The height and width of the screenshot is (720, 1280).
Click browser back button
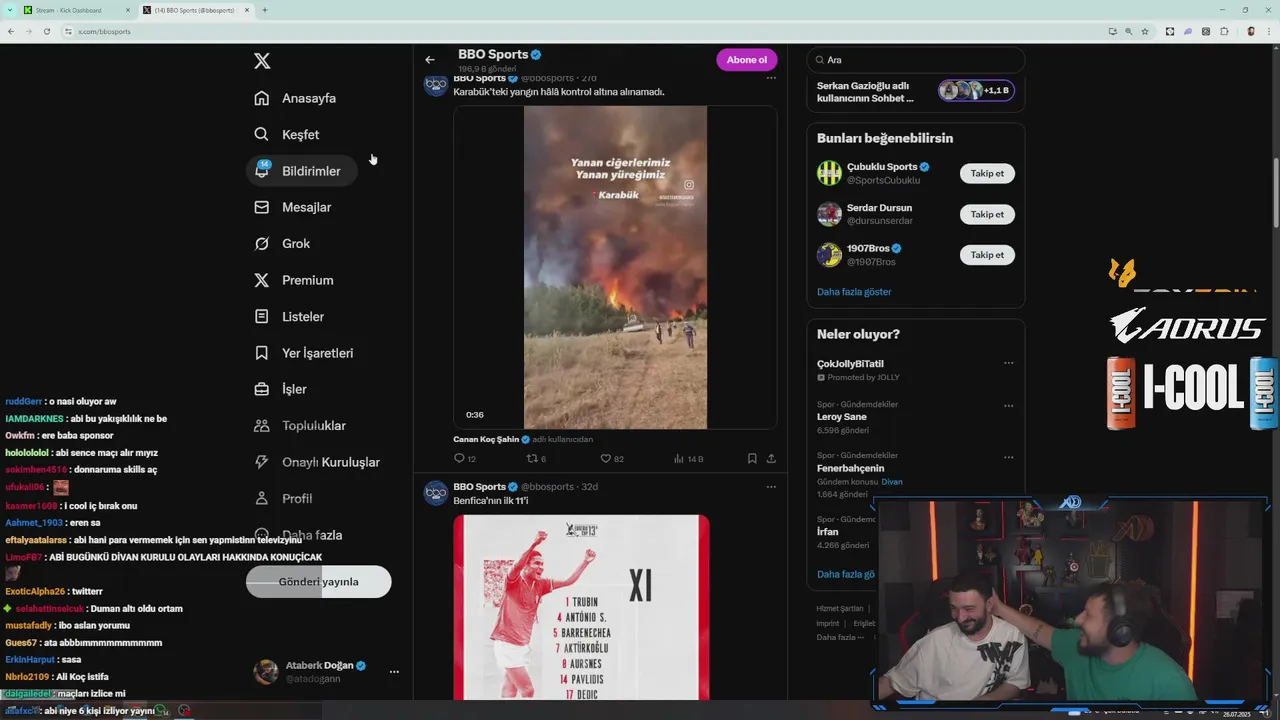11,31
